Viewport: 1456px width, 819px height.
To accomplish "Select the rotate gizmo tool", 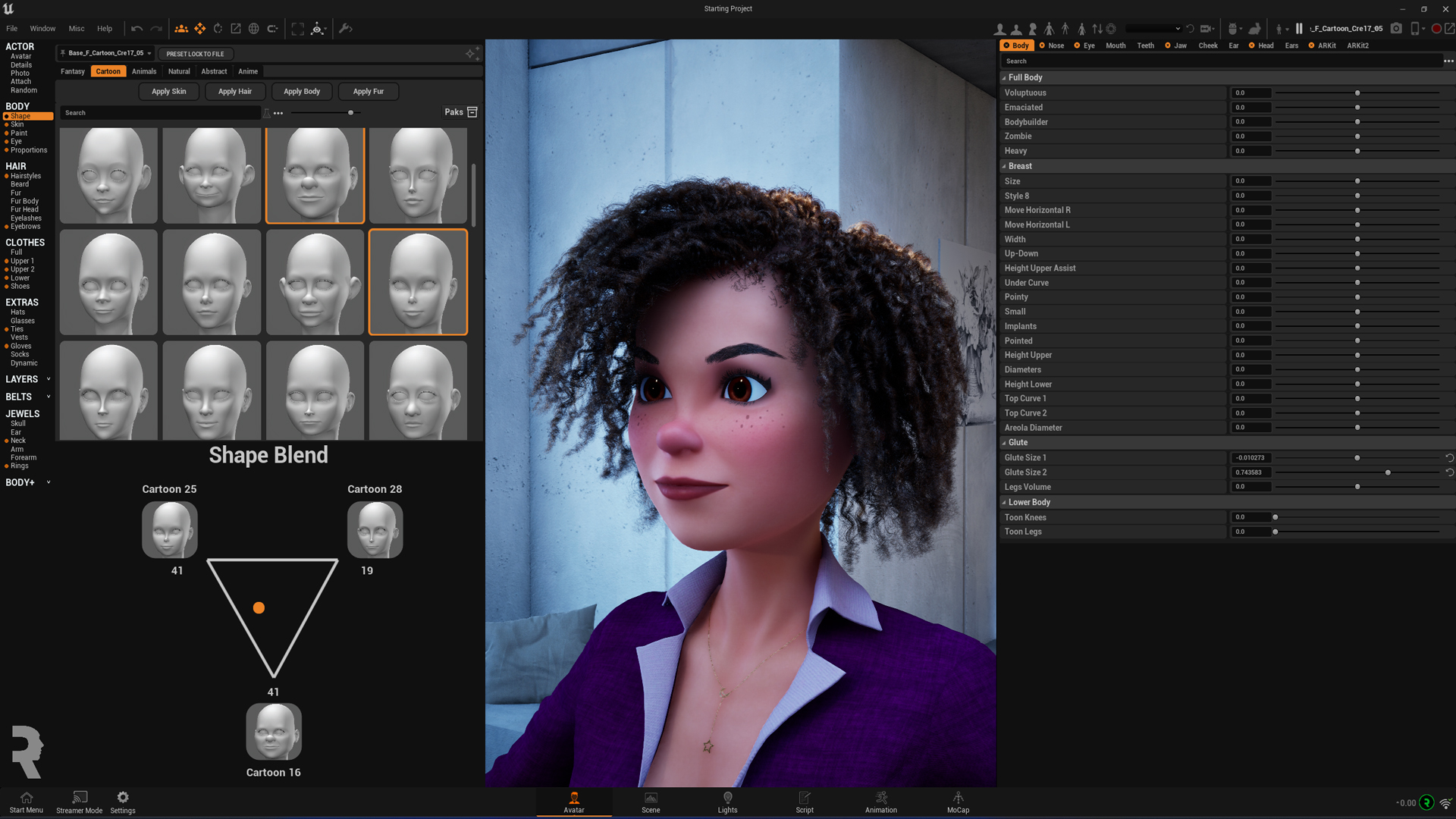I will [218, 29].
